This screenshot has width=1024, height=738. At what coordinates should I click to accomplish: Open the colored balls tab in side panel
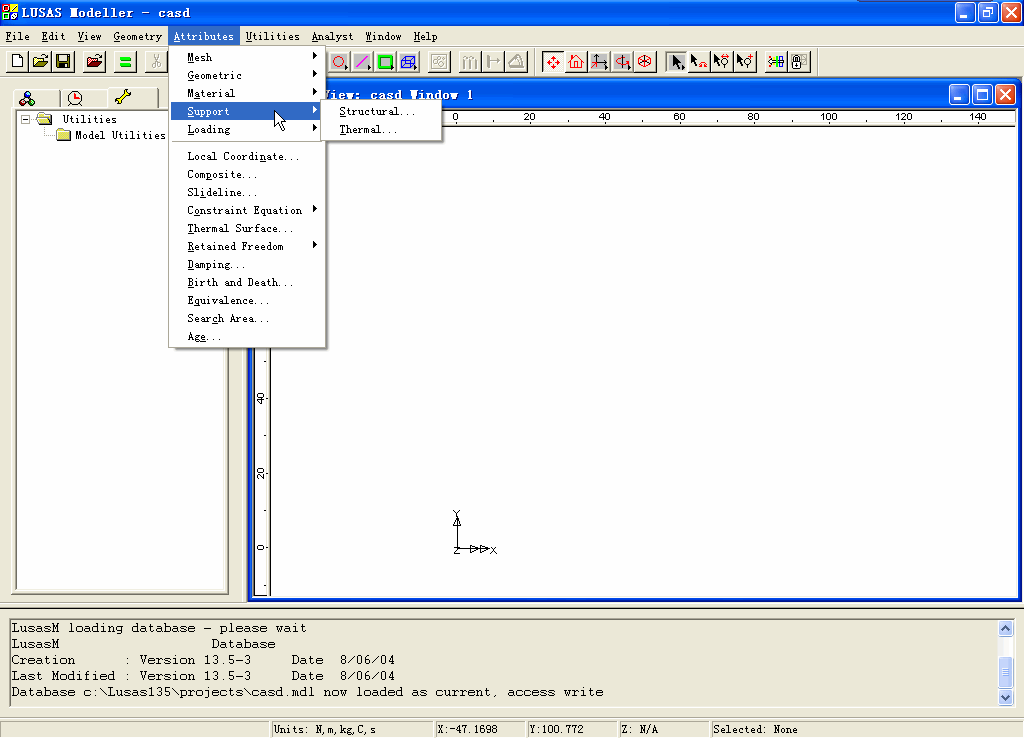point(27,99)
